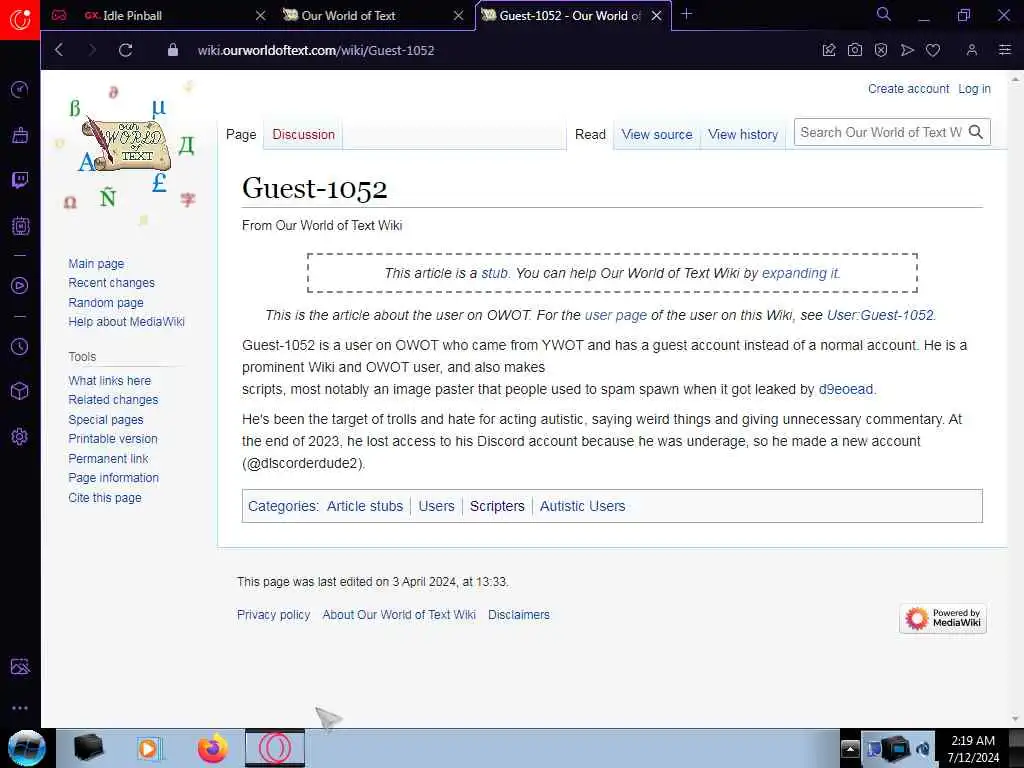This screenshot has width=1024, height=768.
Task: Close the Our World of Text tab
Action: (459, 15)
